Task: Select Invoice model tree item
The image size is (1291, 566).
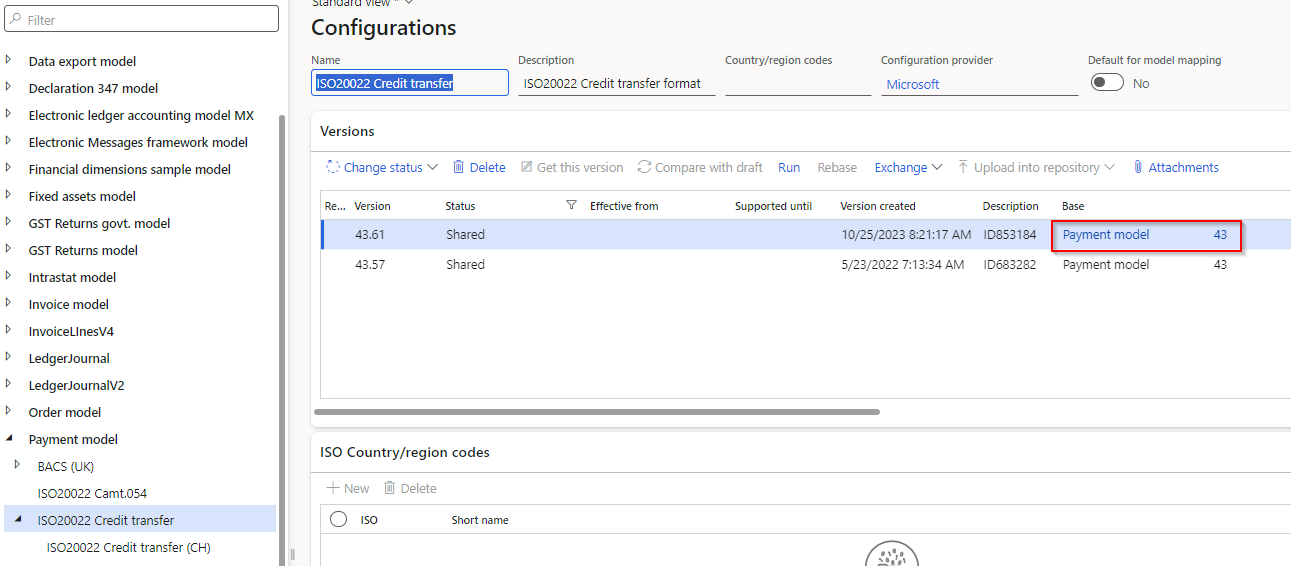Action: point(69,304)
